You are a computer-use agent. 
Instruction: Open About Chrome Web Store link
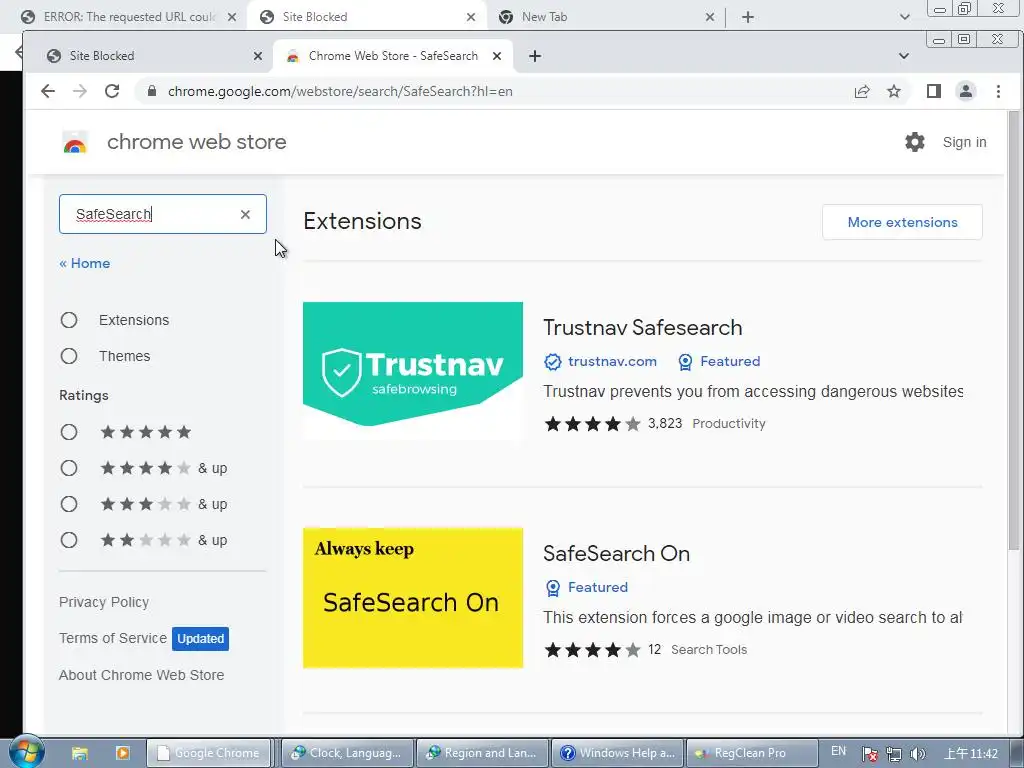141,675
